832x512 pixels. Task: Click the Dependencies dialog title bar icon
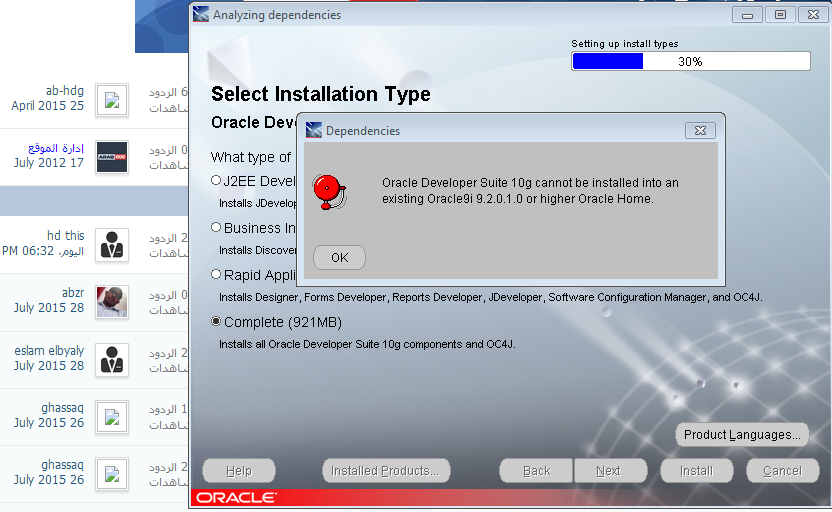point(314,130)
